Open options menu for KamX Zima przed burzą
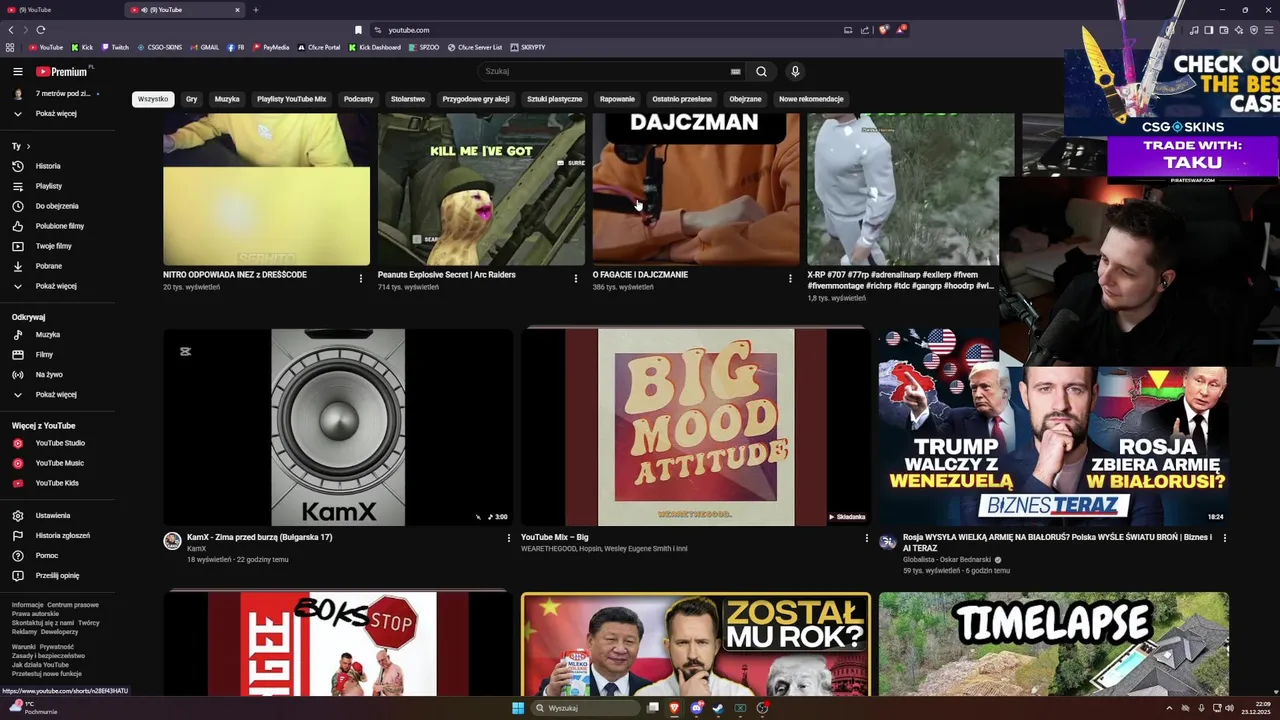 (x=508, y=538)
